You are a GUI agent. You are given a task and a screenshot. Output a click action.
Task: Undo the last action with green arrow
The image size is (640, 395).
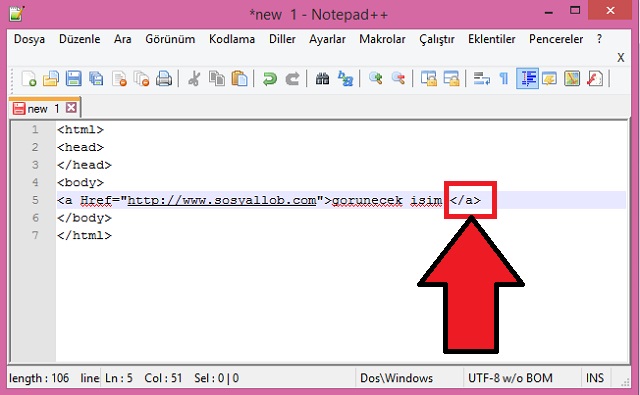click(x=270, y=78)
